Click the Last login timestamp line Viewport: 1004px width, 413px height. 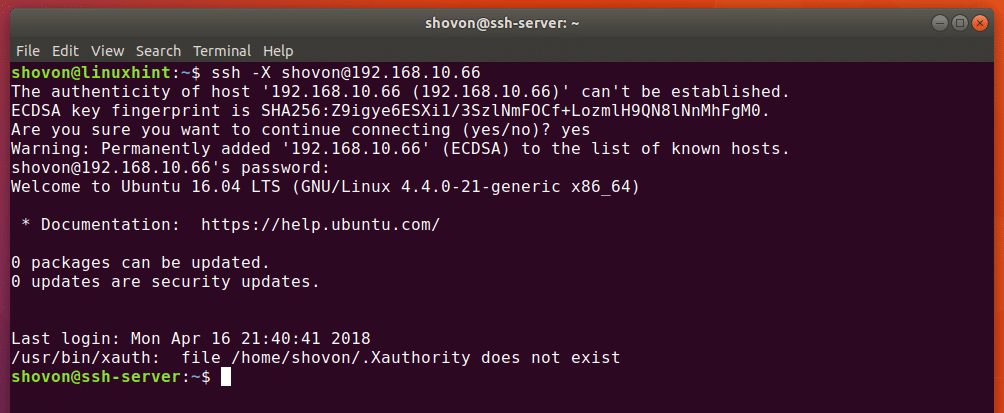pyautogui.click(x=190, y=338)
